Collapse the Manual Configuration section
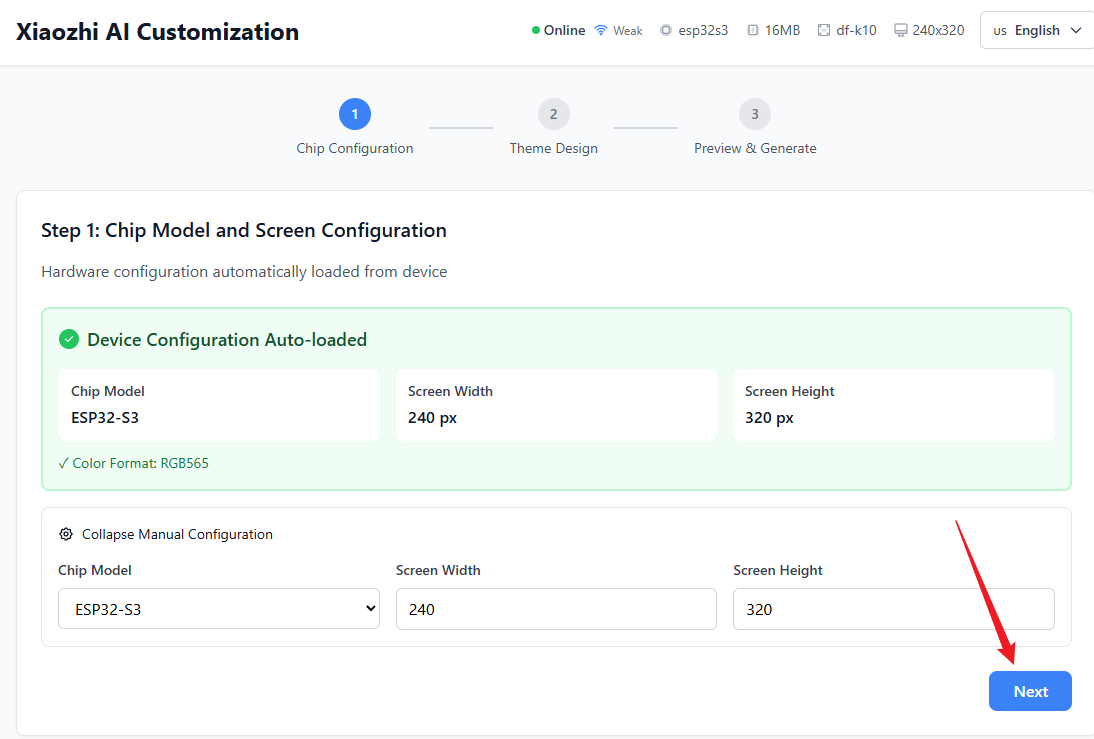Image resolution: width=1094 pixels, height=739 pixels. point(176,534)
